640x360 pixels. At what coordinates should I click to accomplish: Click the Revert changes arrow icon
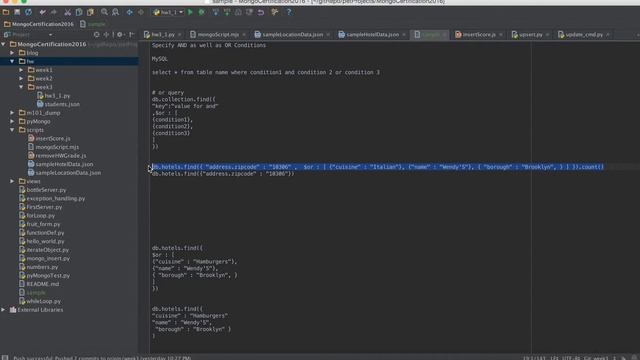pos(261,12)
